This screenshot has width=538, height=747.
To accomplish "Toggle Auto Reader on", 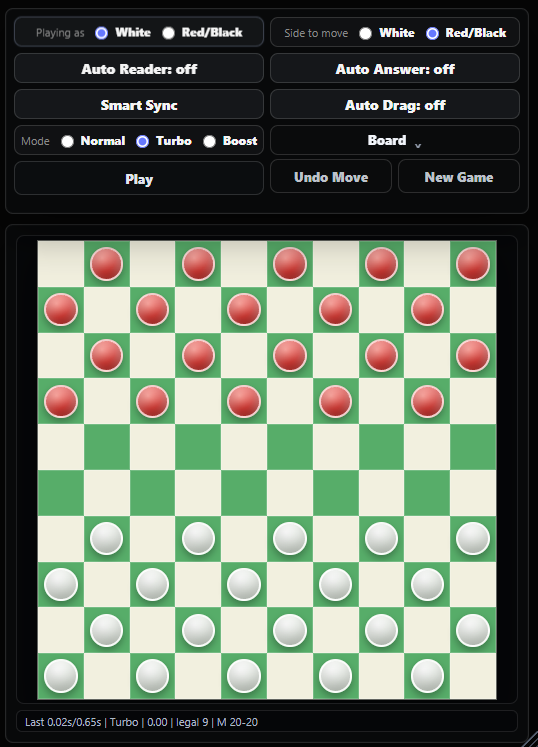I will (x=139, y=69).
